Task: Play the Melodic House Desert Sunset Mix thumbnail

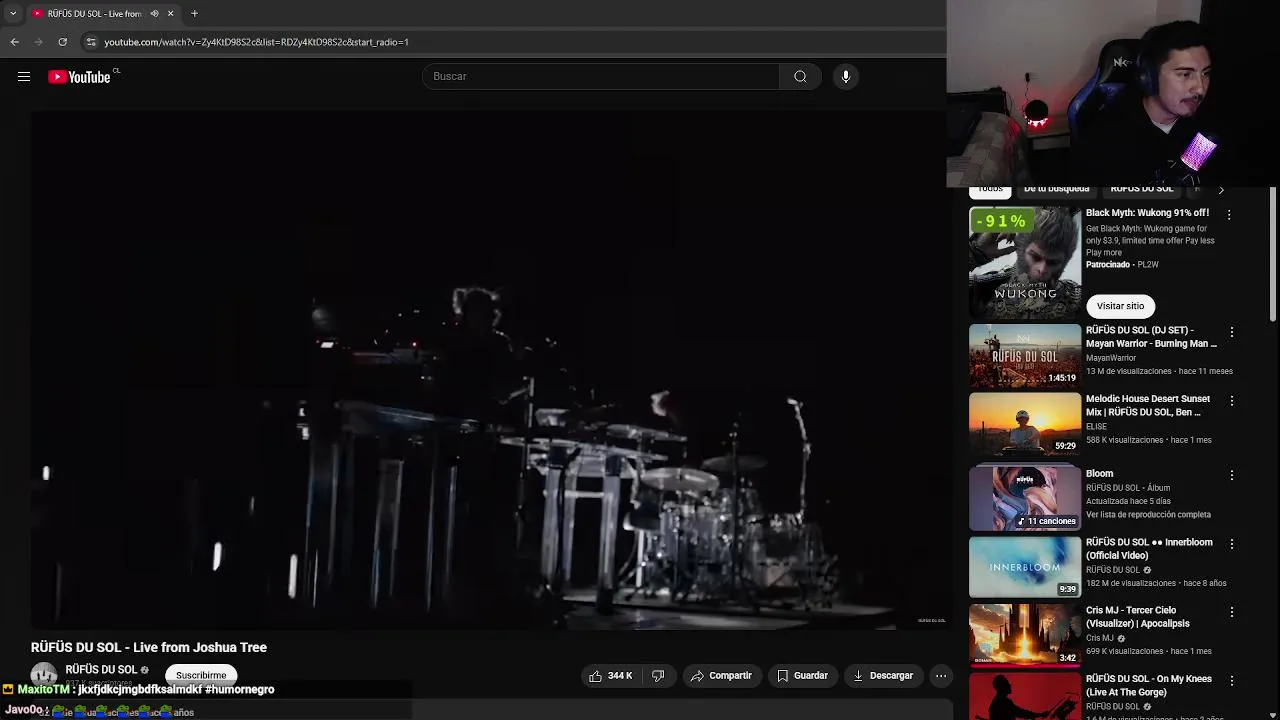Action: 1025,424
